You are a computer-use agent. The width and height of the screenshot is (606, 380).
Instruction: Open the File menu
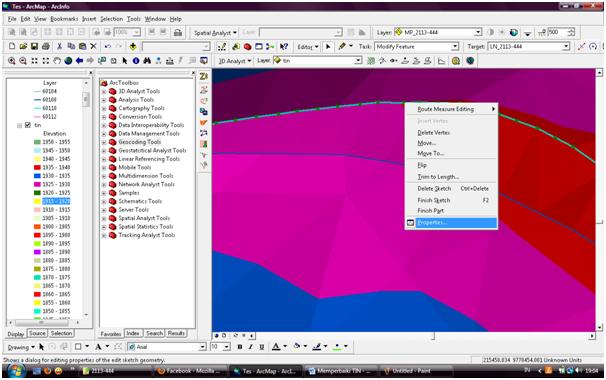pyautogui.click(x=12, y=19)
